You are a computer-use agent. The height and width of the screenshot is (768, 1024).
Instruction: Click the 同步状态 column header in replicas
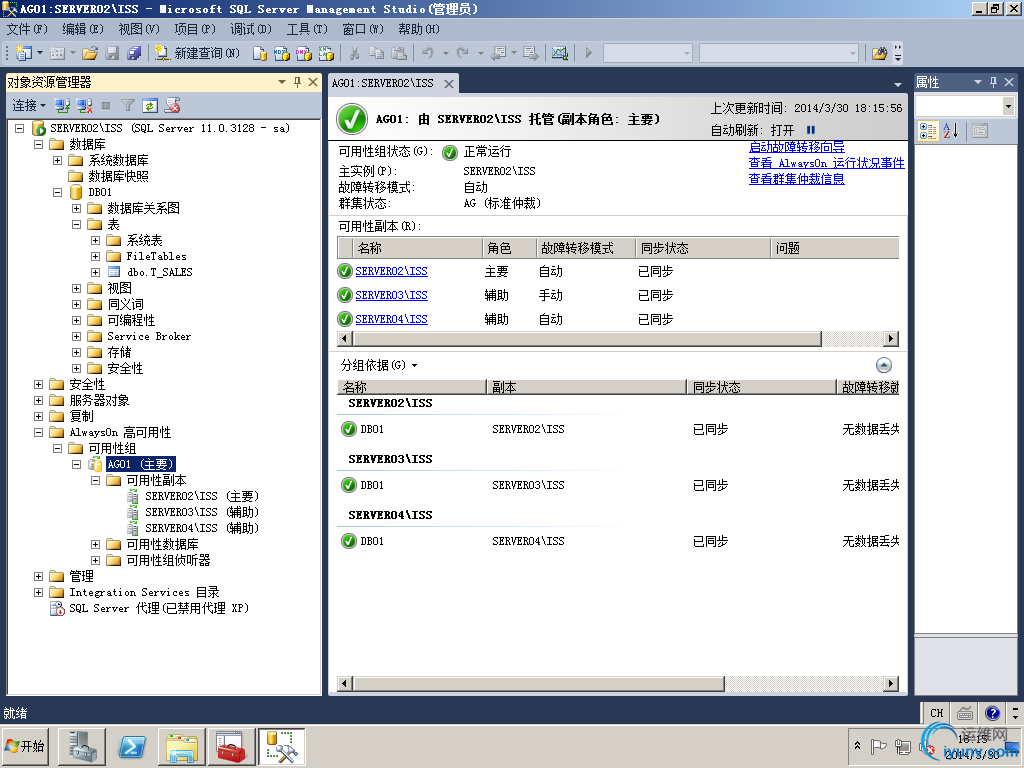[x=702, y=248]
